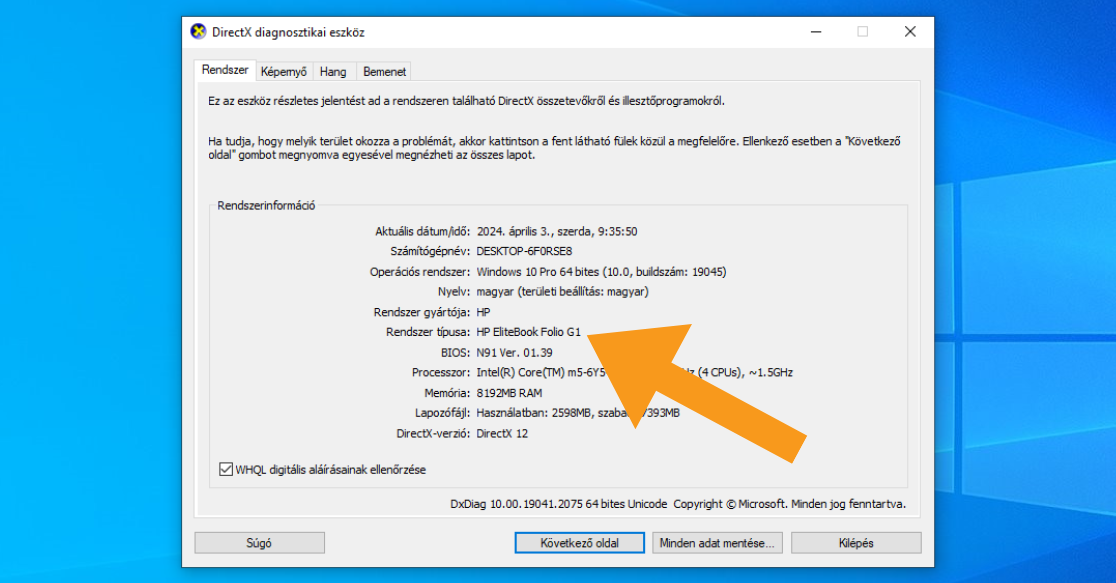Click the DirectX 12 version value
The width and height of the screenshot is (1116, 583).
pos(504,433)
